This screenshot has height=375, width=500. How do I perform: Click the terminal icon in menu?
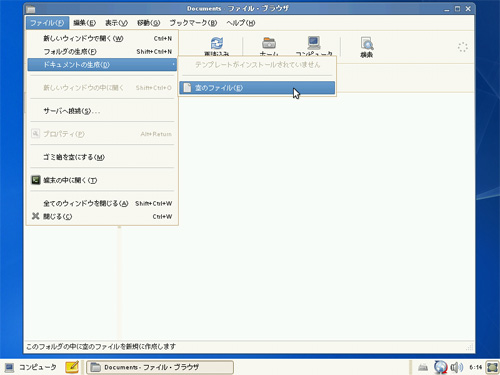[36, 180]
